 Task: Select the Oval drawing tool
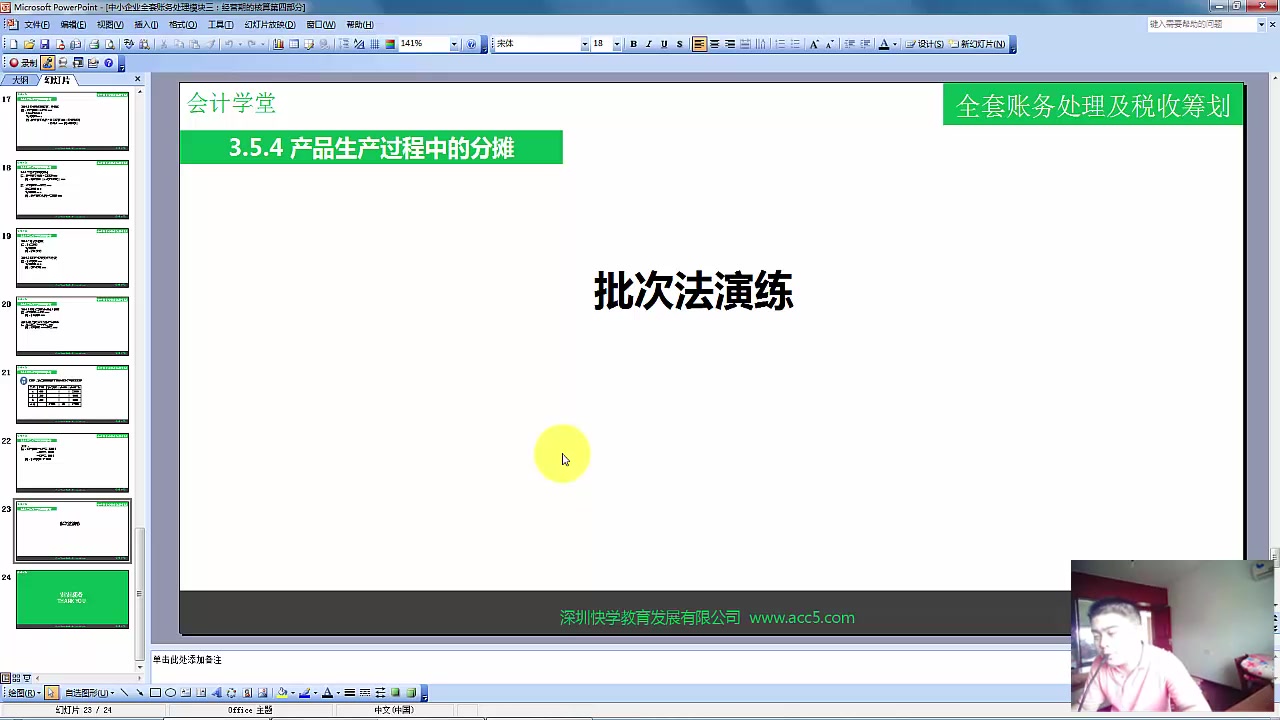[169, 692]
